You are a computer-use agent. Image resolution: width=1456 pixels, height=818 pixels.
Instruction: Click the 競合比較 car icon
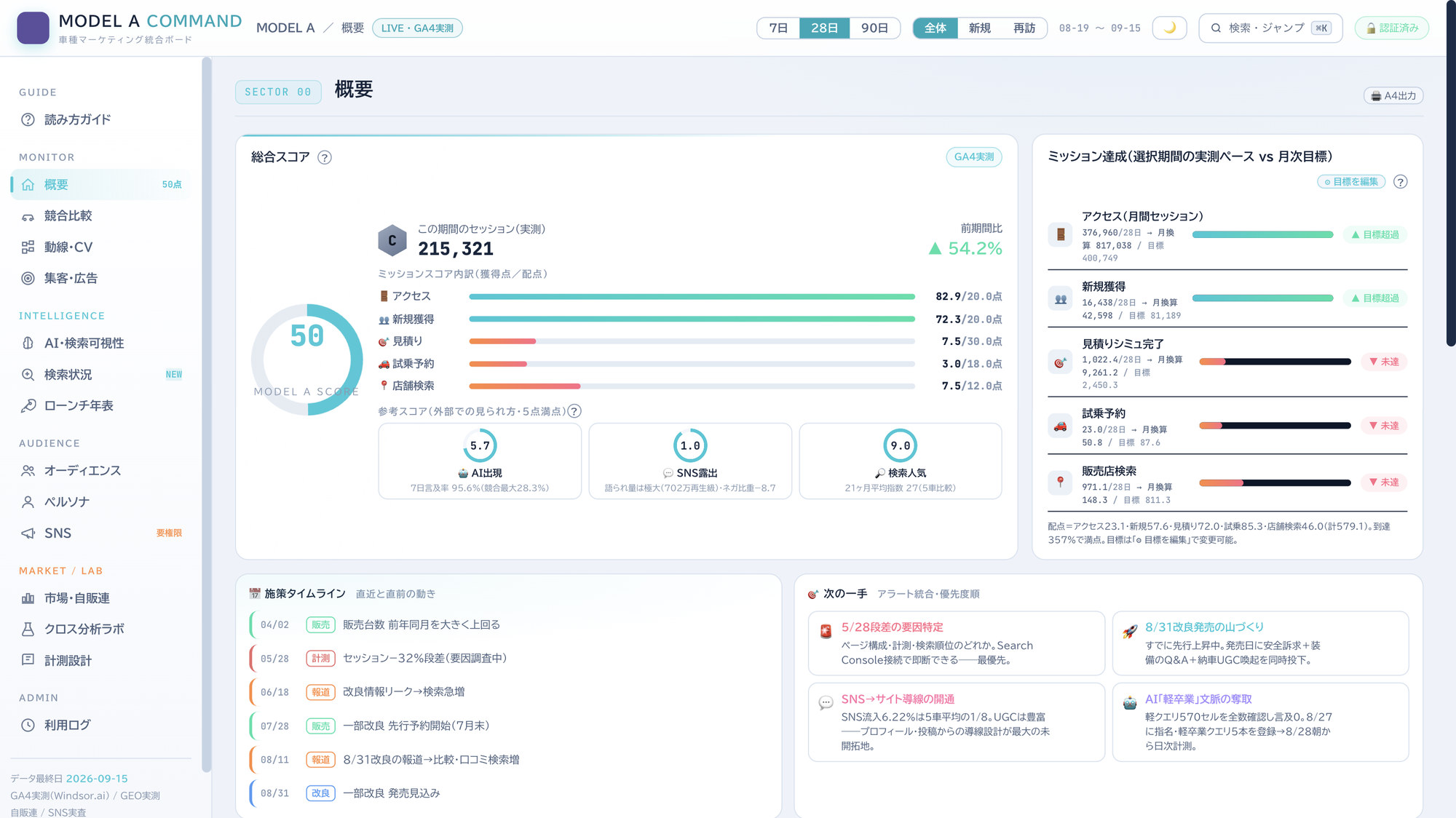pos(28,216)
